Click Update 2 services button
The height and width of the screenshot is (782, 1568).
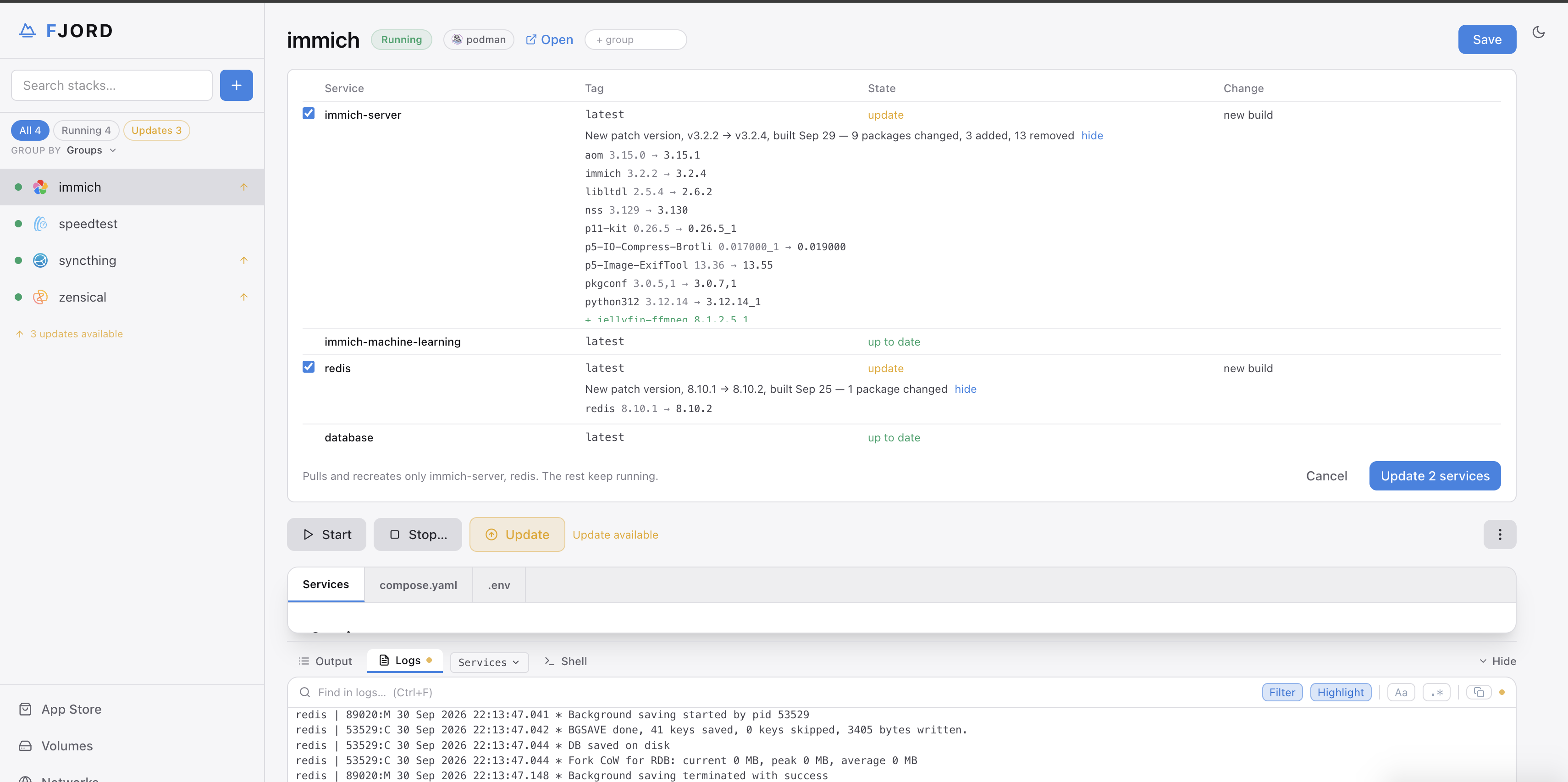pos(1435,476)
